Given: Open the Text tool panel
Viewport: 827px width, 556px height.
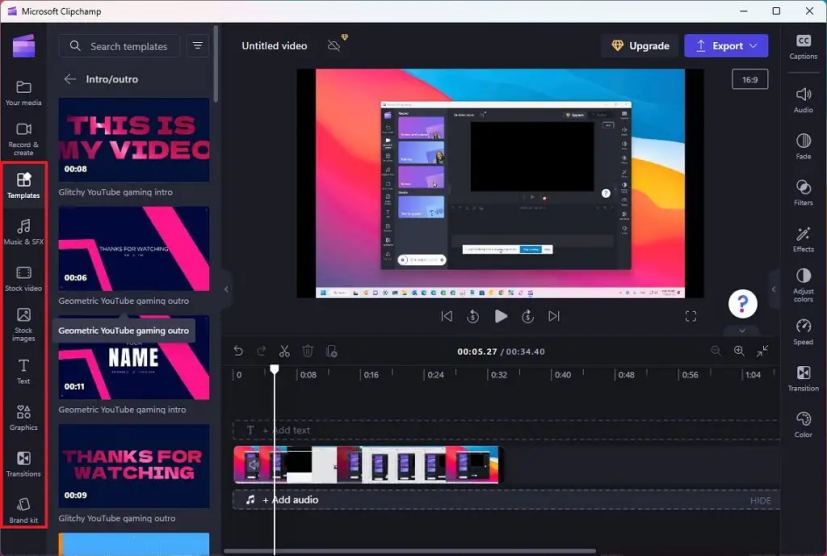Looking at the screenshot, I should coord(23,371).
